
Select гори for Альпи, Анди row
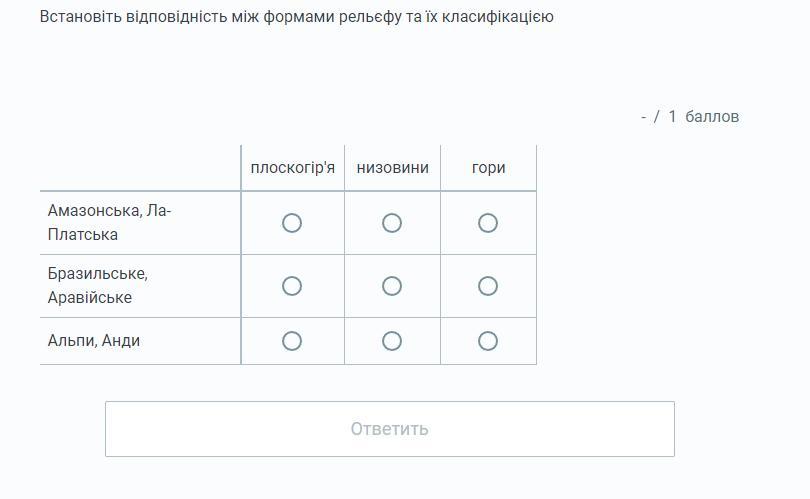click(488, 341)
